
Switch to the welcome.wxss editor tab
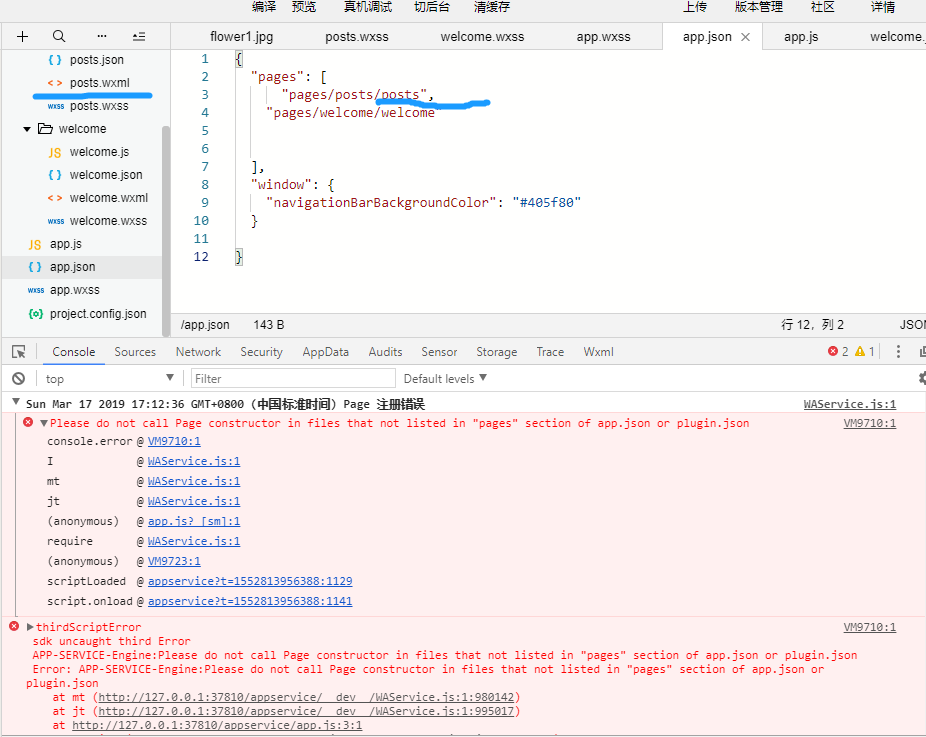click(482, 37)
